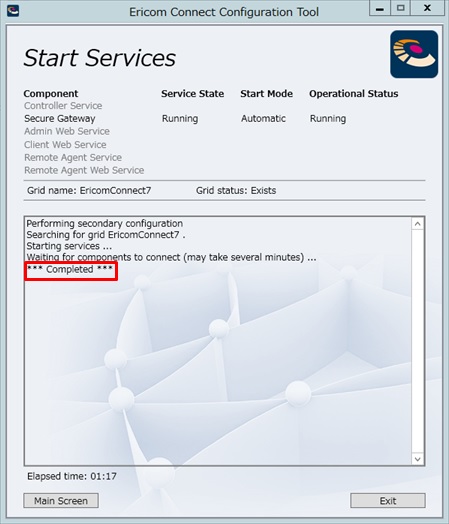Image resolution: width=449 pixels, height=524 pixels.
Task: Click the Completed message in the log
Action: pos(70,269)
